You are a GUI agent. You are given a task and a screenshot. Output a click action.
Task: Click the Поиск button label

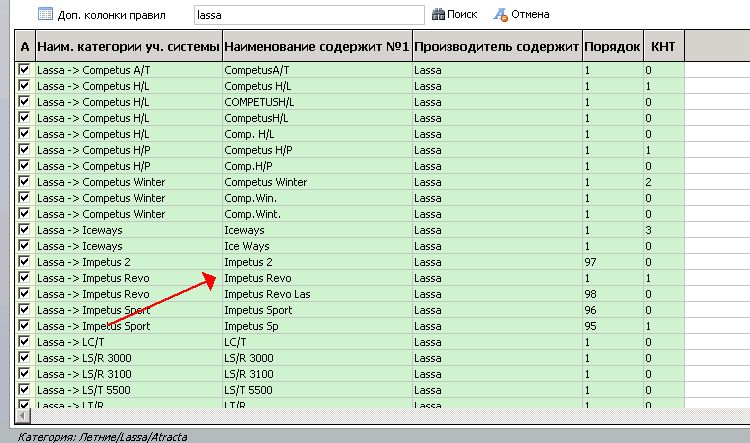point(462,14)
